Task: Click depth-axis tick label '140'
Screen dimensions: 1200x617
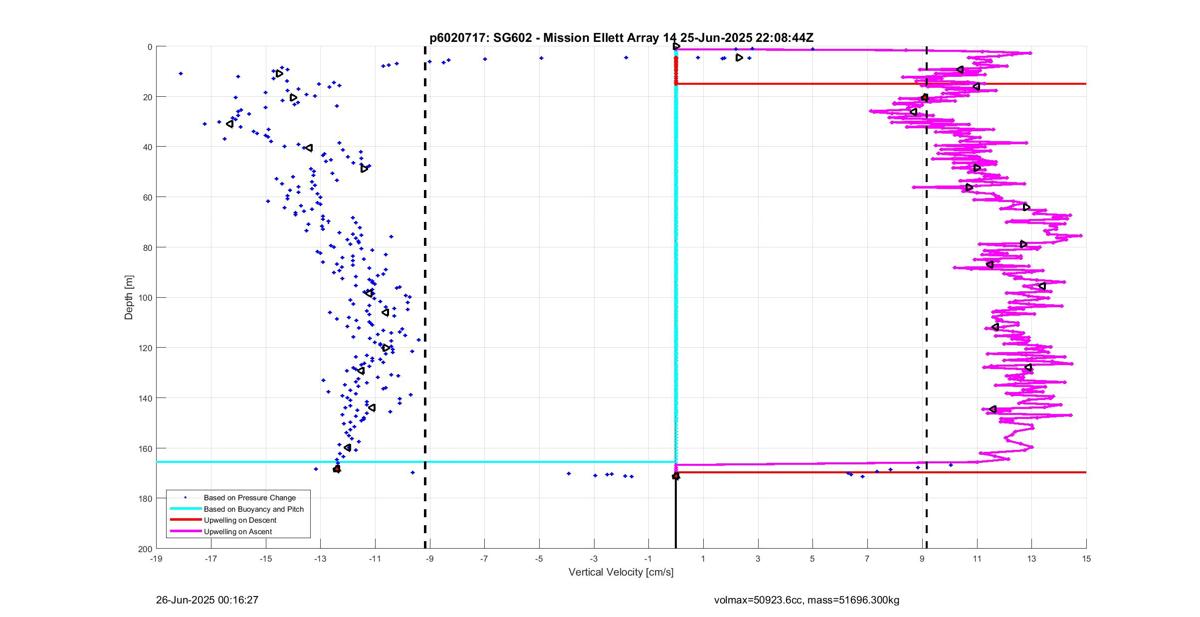Action: click(x=144, y=398)
